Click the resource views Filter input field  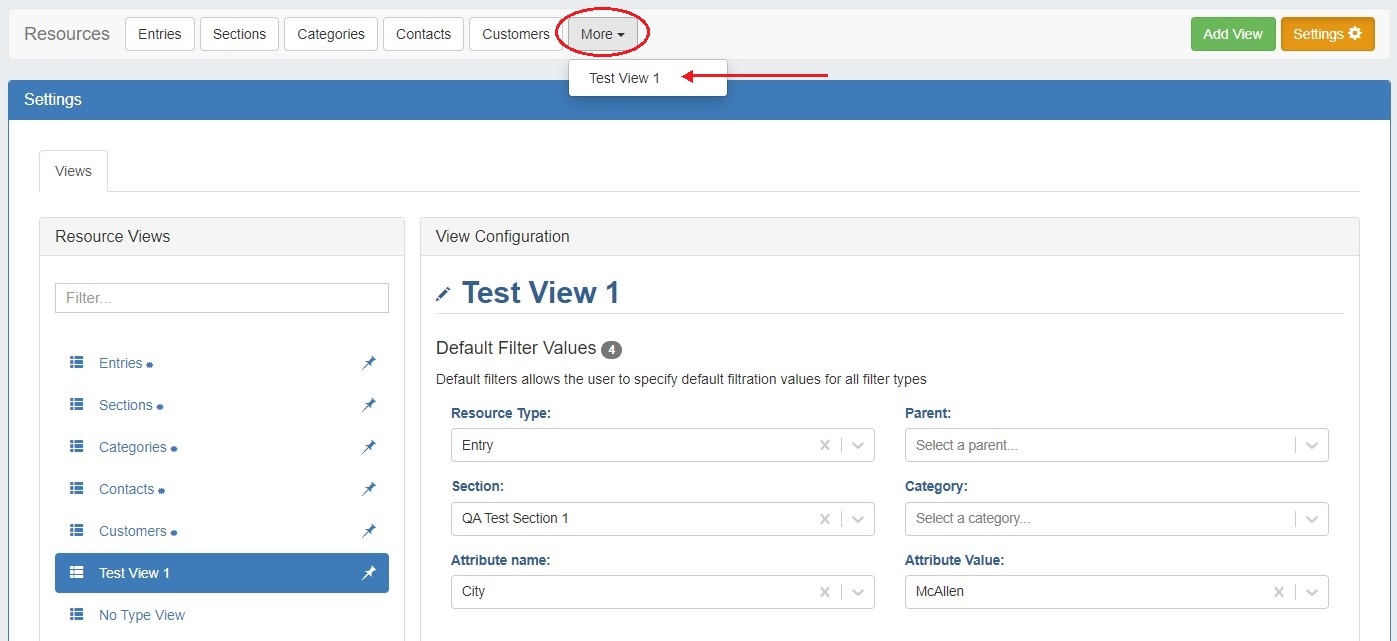click(221, 298)
